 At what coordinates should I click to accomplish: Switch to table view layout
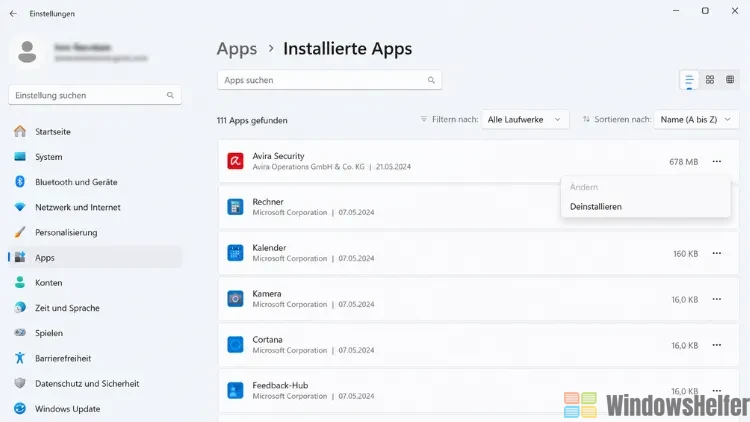pyautogui.click(x=730, y=80)
